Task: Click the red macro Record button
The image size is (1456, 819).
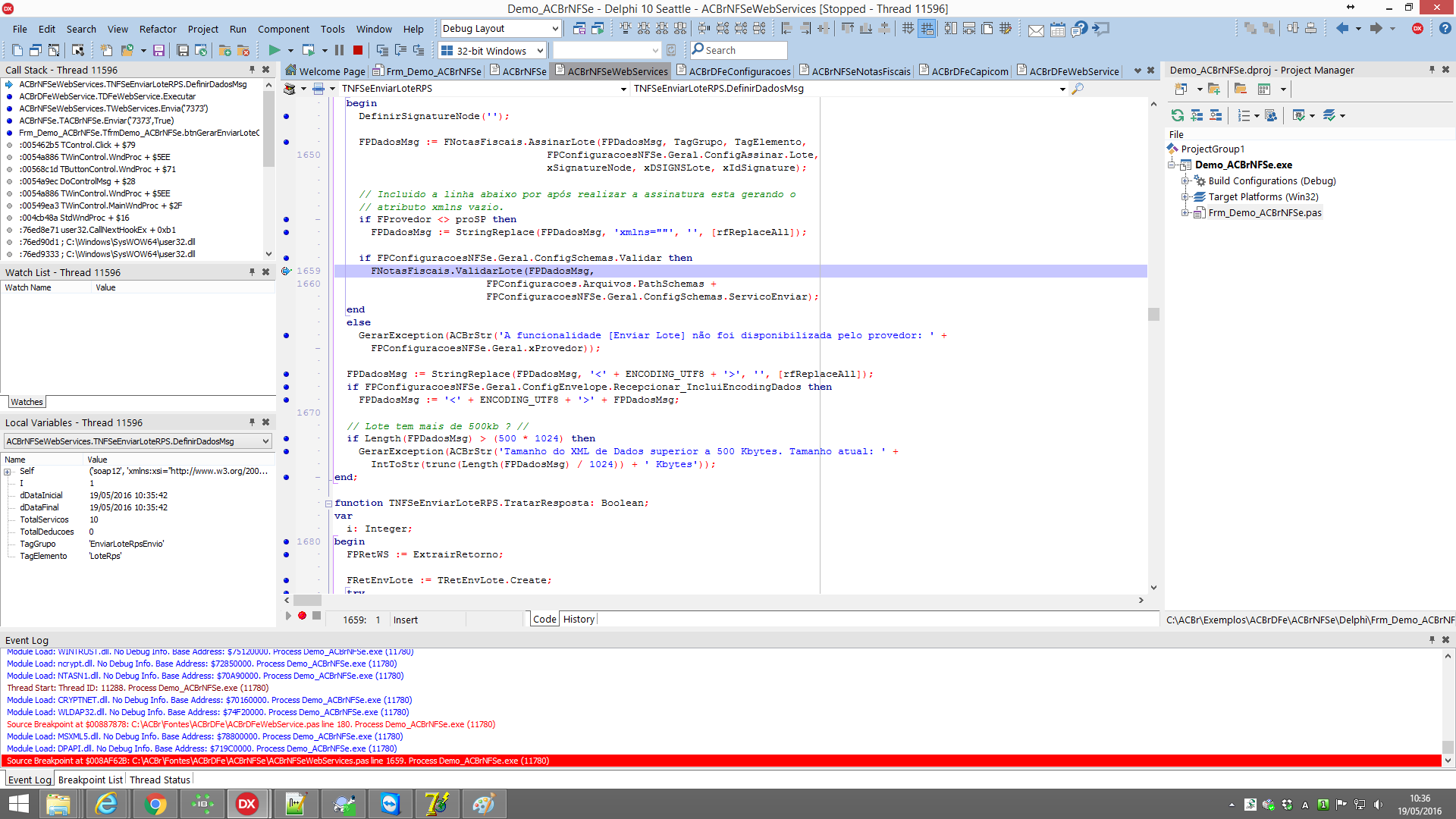Action: (302, 615)
